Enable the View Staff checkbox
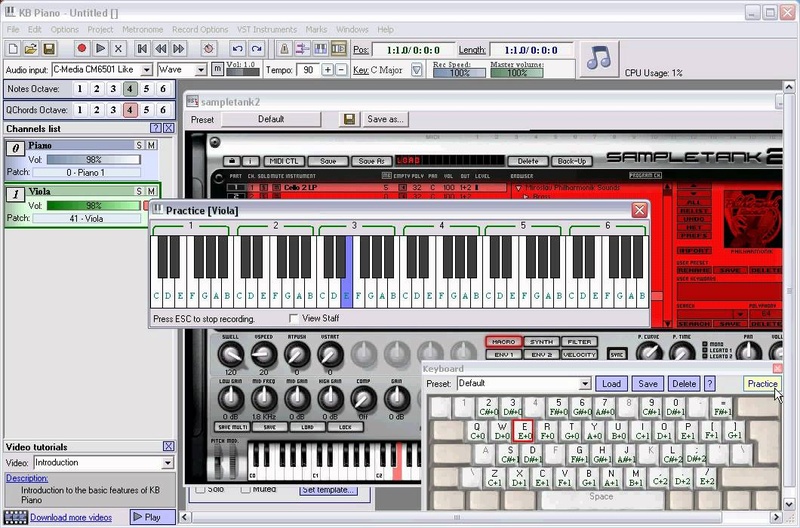Image resolution: width=800 pixels, height=528 pixels. (294, 318)
